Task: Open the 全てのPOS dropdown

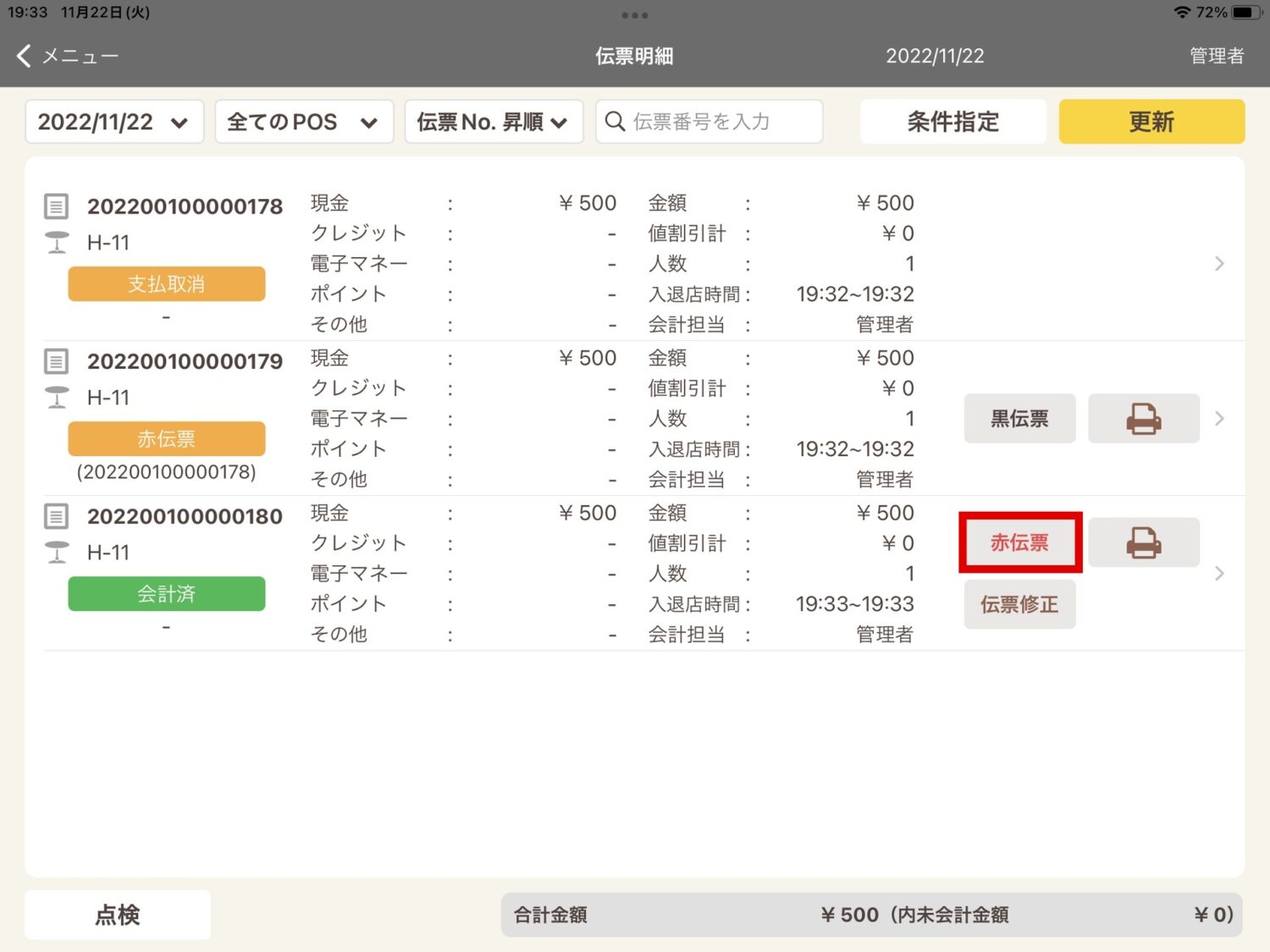Action: 304,122
